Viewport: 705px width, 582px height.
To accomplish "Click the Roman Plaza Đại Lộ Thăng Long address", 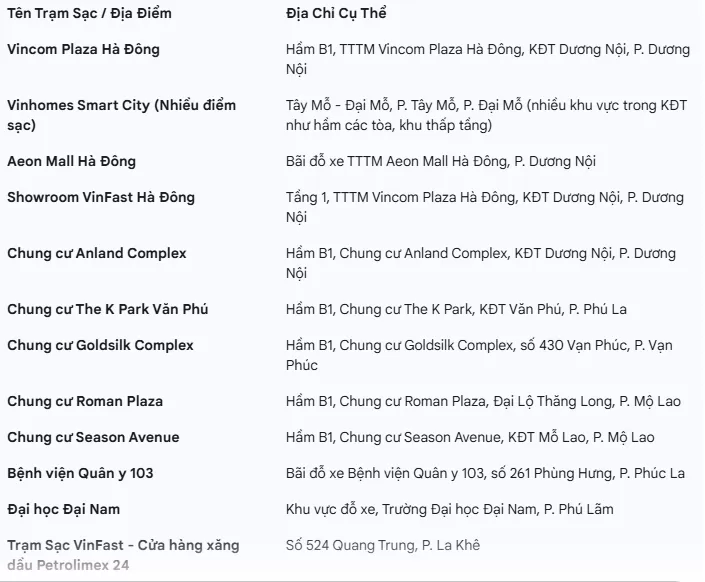I will pos(483,401).
